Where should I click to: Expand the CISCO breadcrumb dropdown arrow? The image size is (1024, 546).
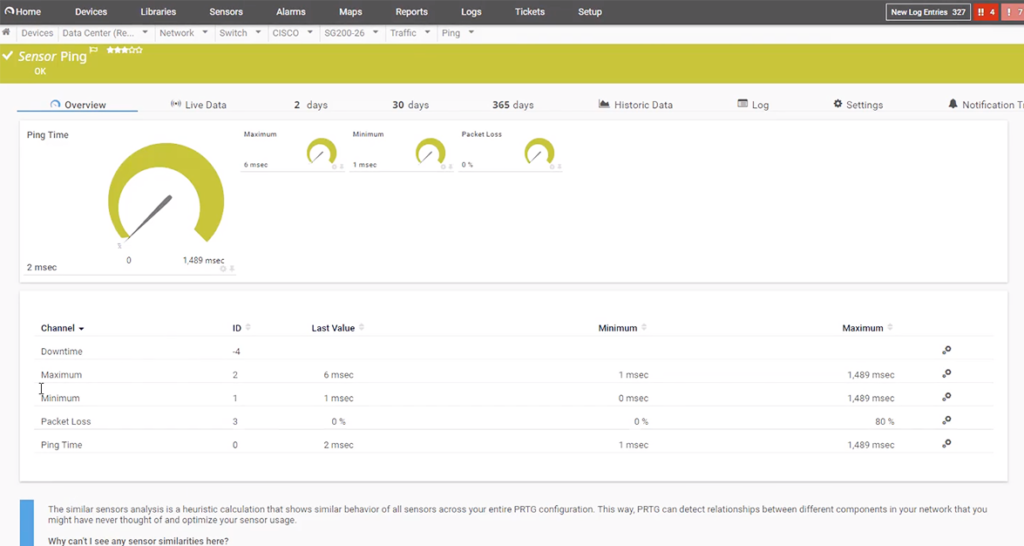308,33
